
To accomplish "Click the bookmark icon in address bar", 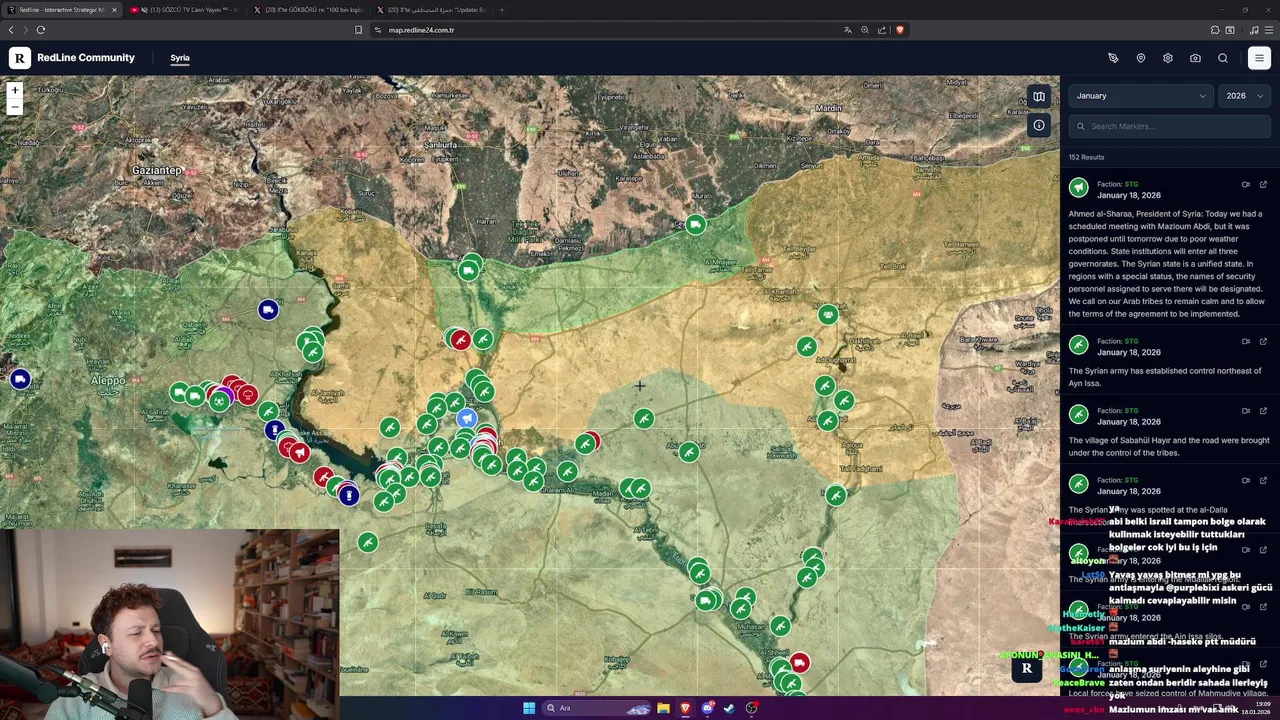I will pos(358,30).
